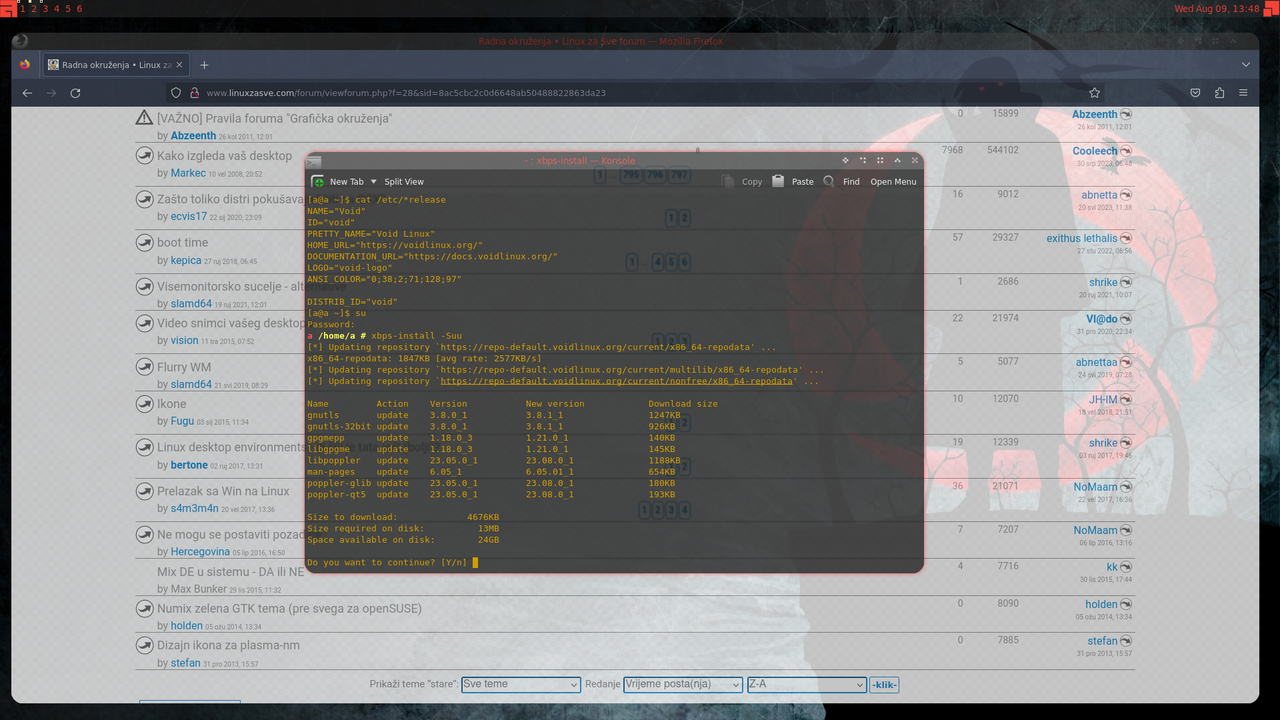
Task: Open the Z-A order dropdown
Action: click(x=806, y=684)
